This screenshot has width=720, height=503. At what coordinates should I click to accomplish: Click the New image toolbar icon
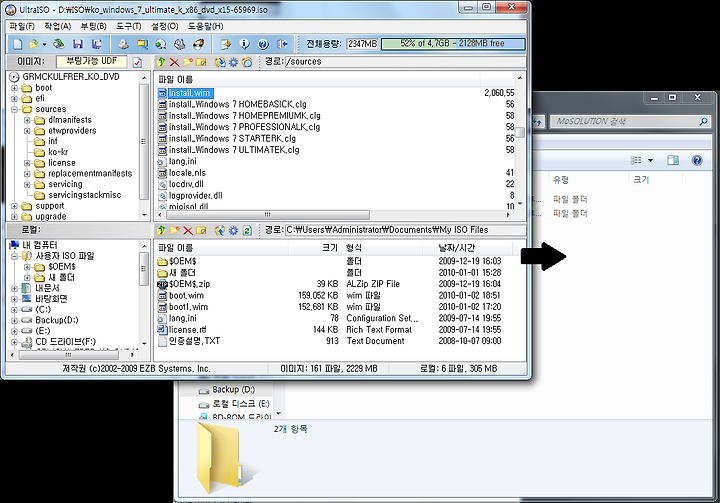[x=17, y=44]
